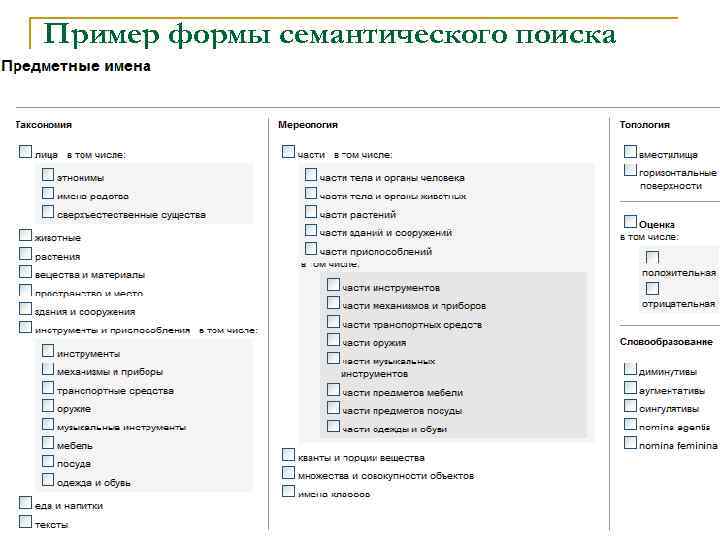Select the 'животные' checkbox

(x=25, y=235)
